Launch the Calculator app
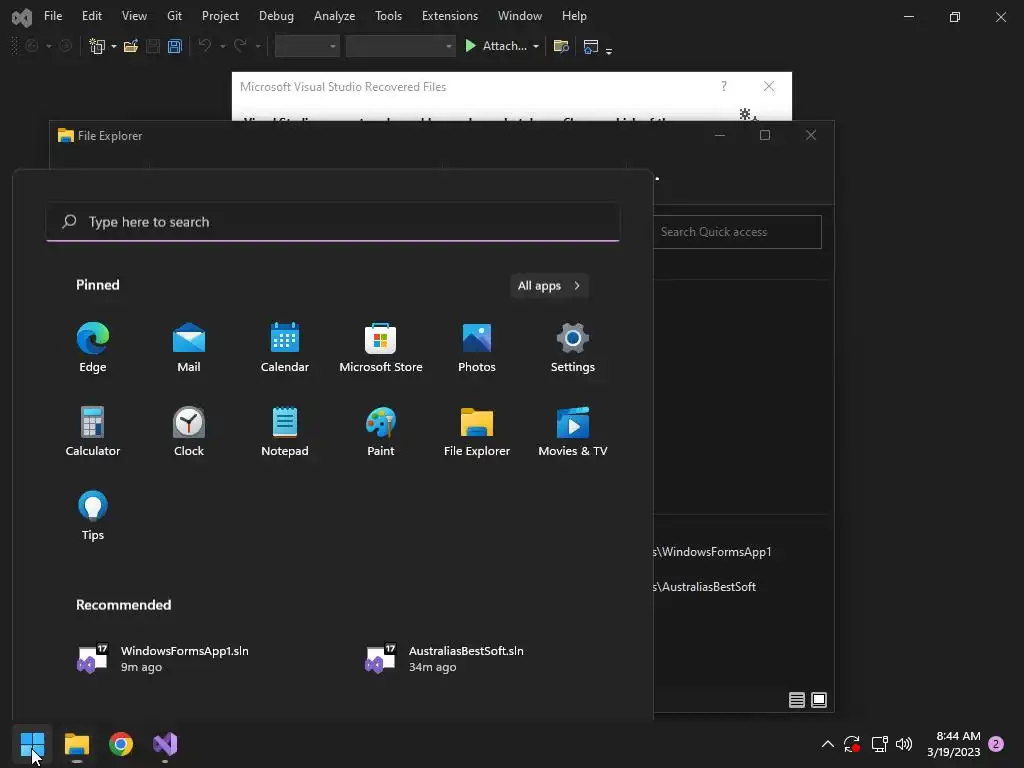1024x768 pixels. click(93, 431)
